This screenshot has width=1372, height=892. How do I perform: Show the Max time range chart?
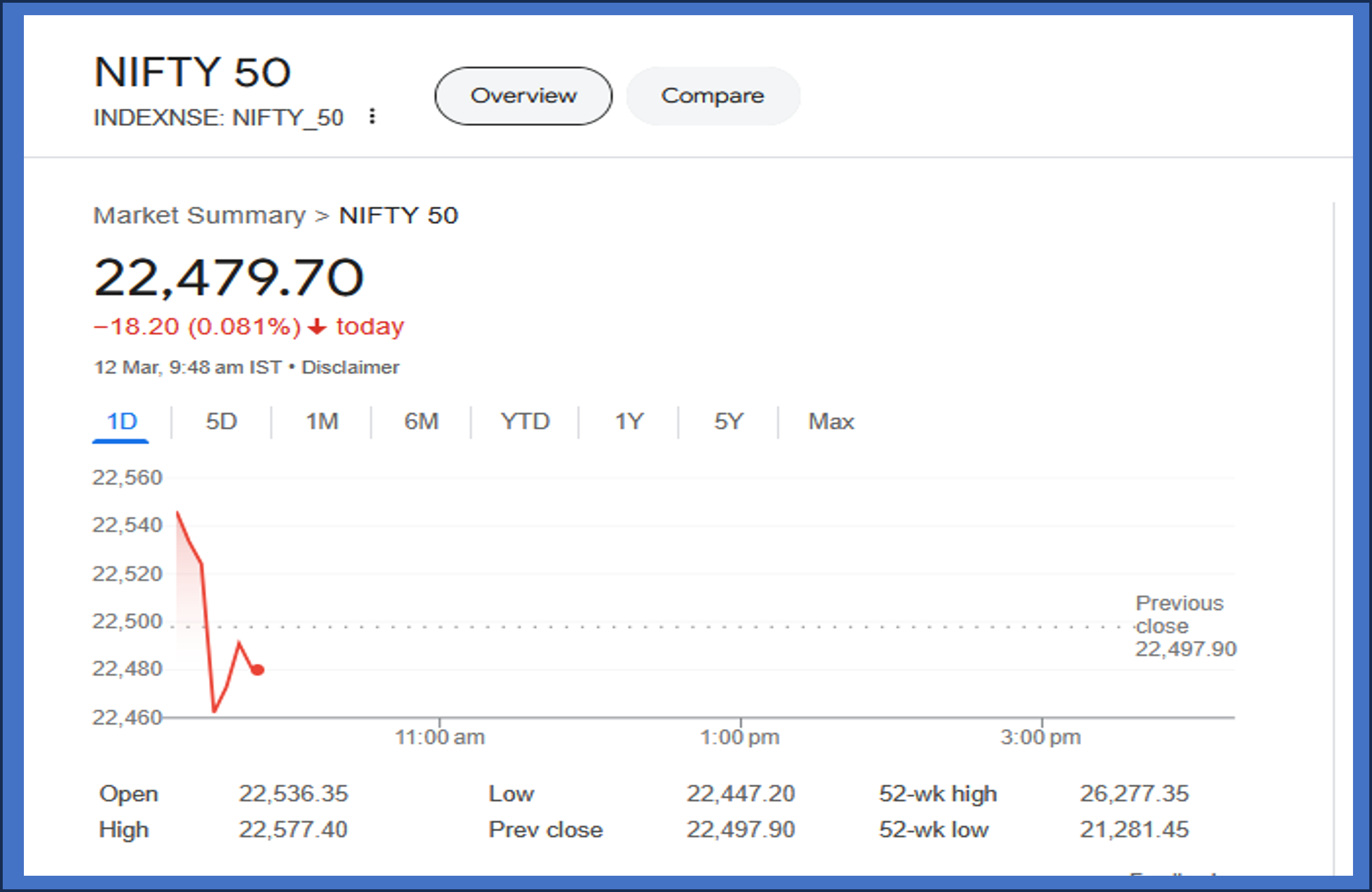tap(831, 422)
